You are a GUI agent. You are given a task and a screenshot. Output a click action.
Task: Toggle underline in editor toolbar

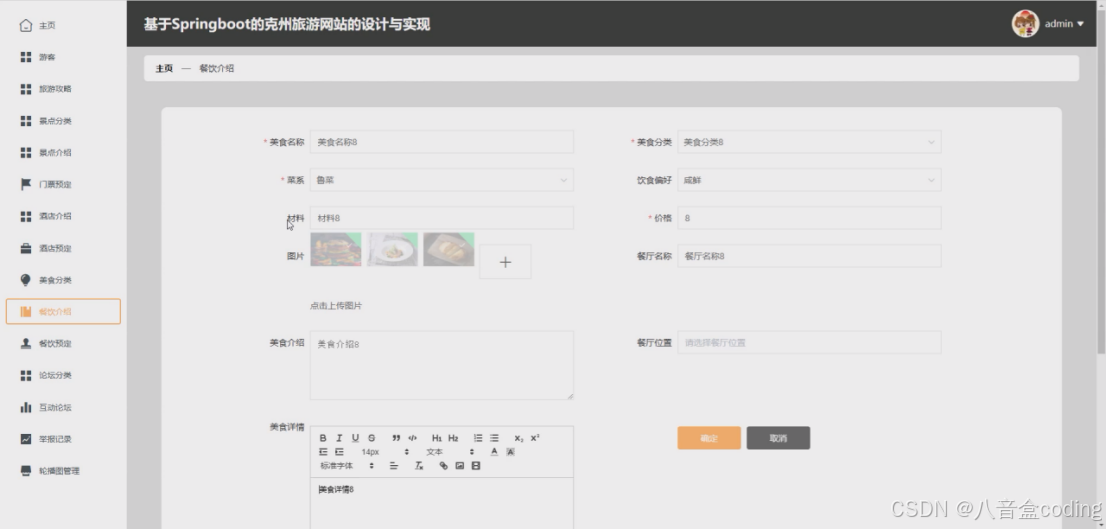[356, 438]
